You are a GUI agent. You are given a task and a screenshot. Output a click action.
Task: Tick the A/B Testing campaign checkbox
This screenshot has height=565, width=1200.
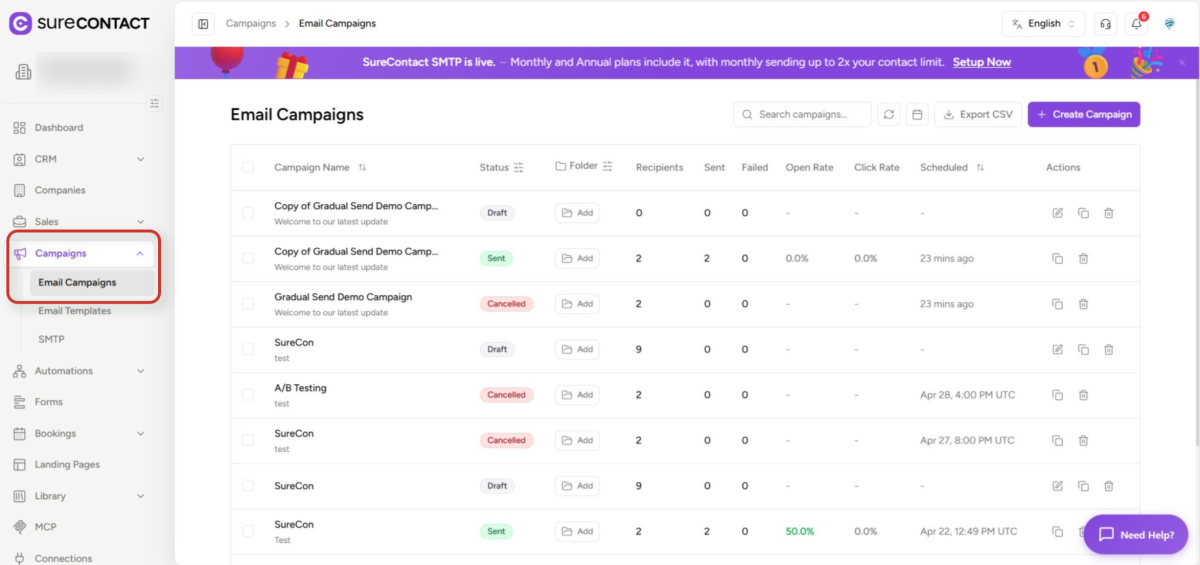tap(248, 395)
